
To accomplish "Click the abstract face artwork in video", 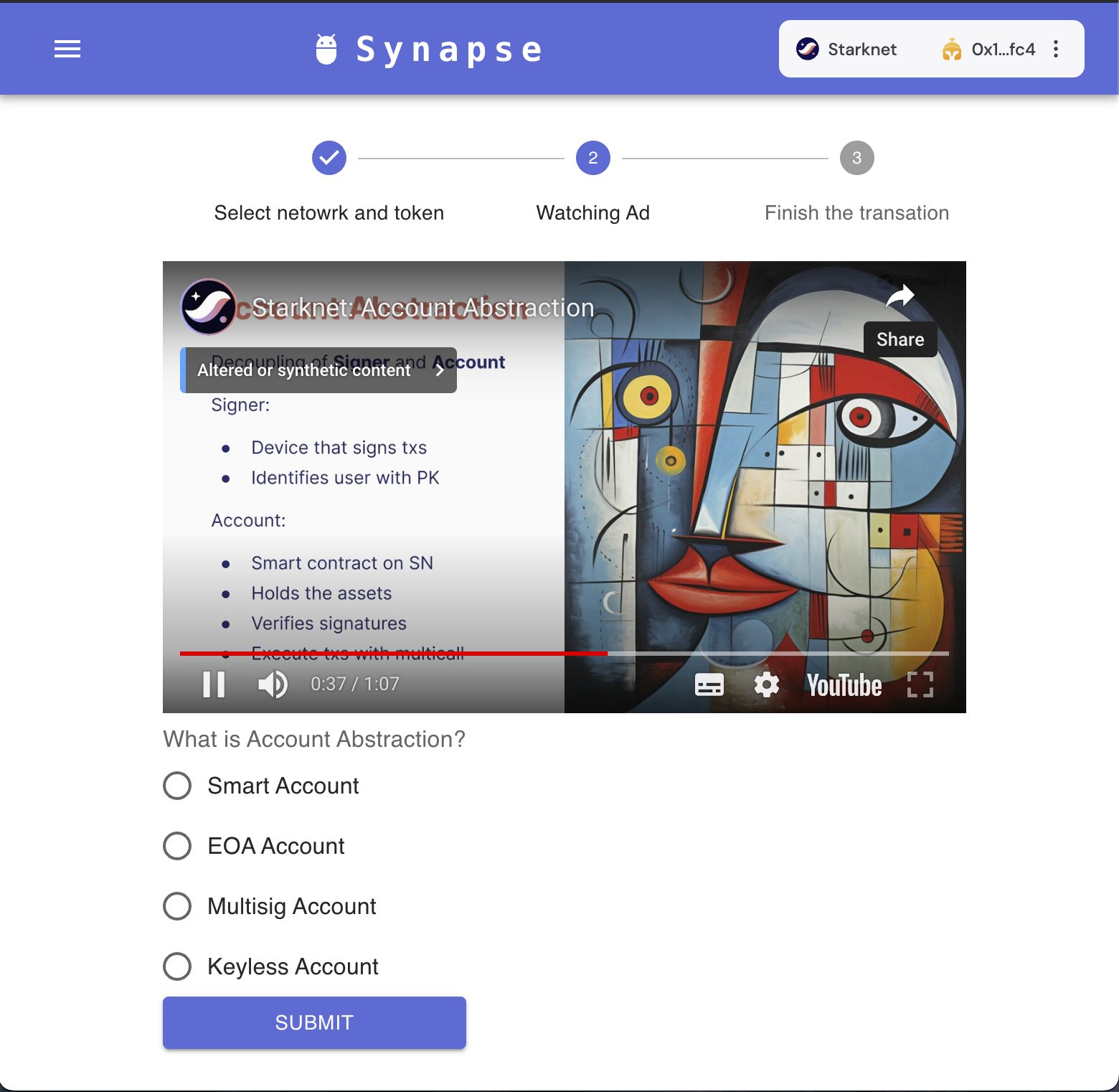I will pos(765,488).
